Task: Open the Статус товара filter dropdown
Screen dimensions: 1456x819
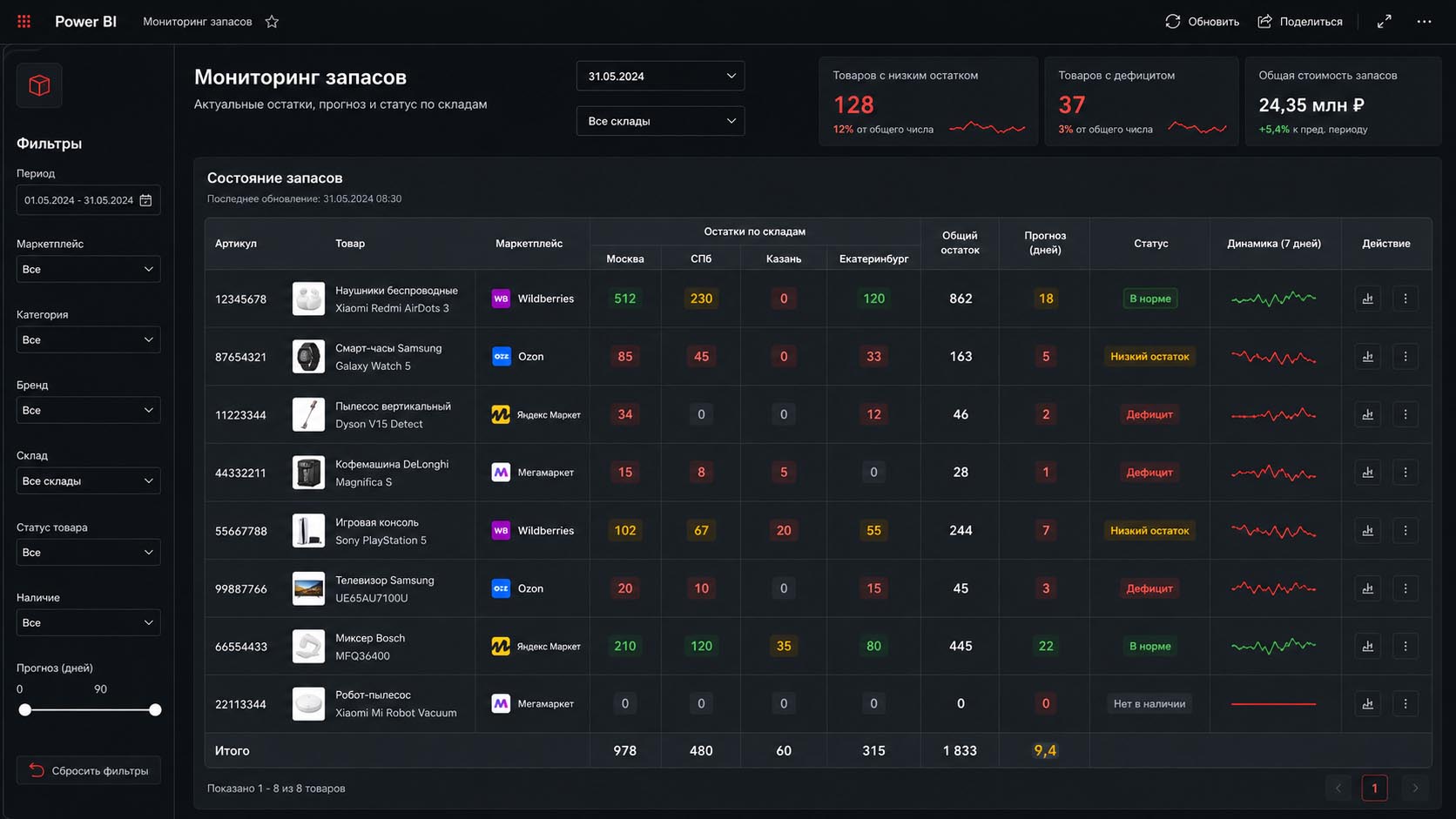Action: click(x=88, y=553)
